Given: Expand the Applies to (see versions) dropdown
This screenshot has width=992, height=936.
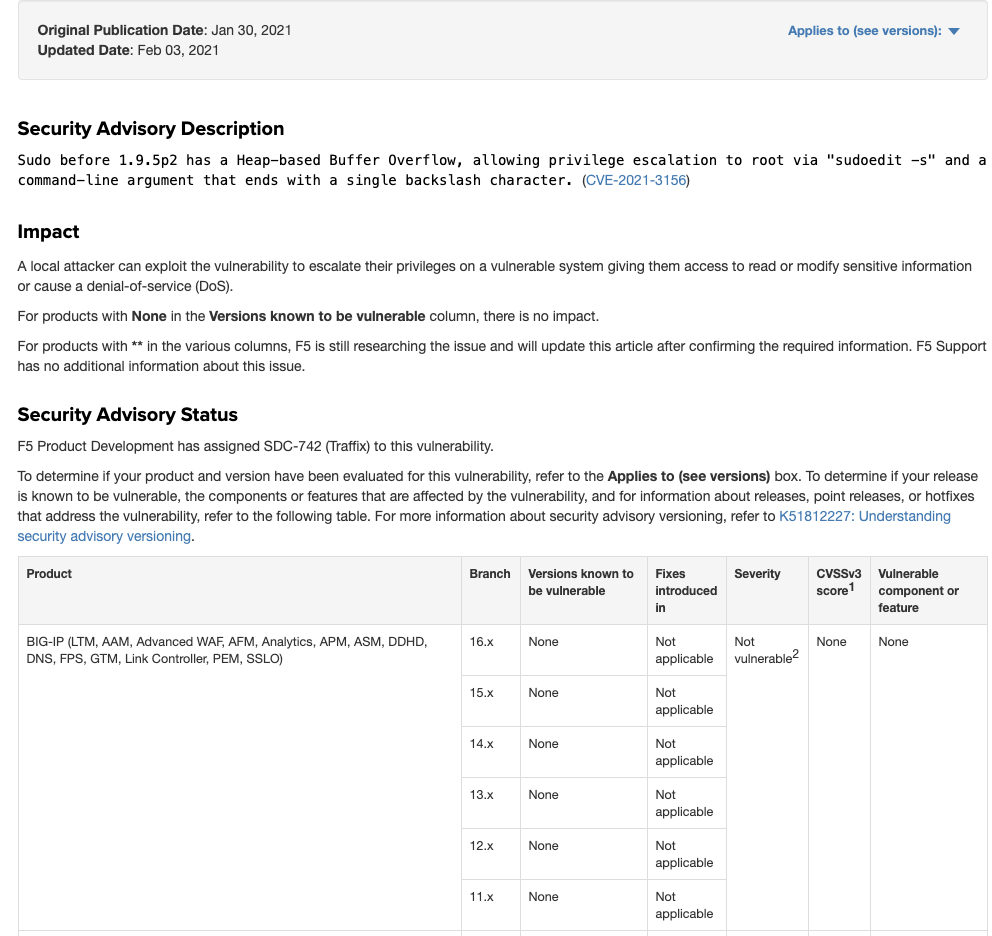Looking at the screenshot, I should (x=873, y=30).
